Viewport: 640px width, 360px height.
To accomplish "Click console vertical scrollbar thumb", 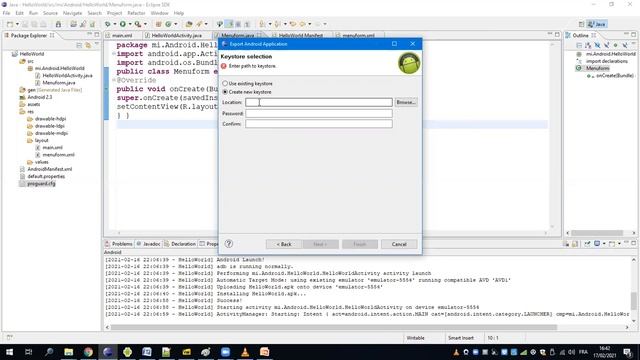I will [633, 301].
